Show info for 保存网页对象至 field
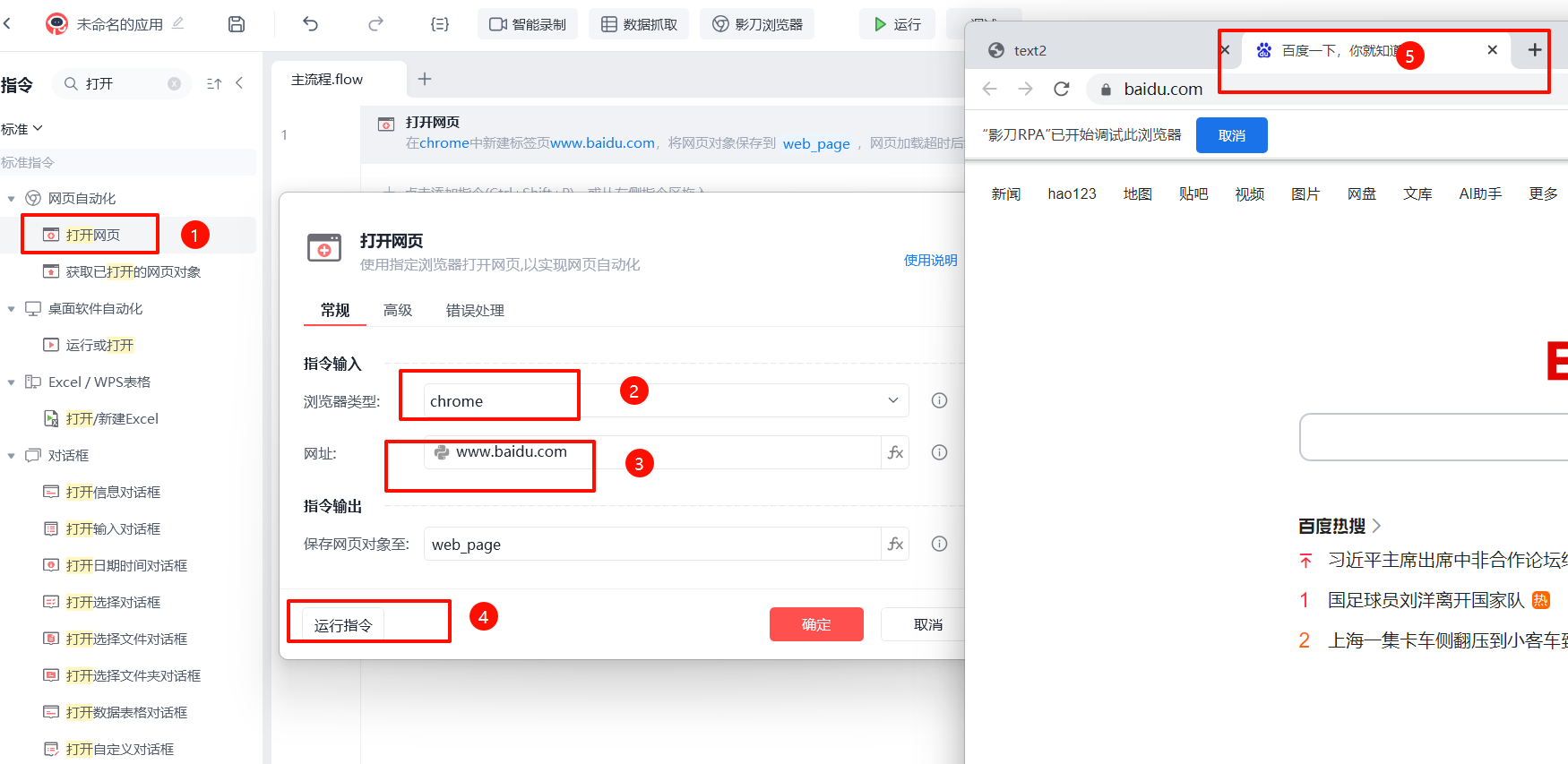 pos(939,544)
